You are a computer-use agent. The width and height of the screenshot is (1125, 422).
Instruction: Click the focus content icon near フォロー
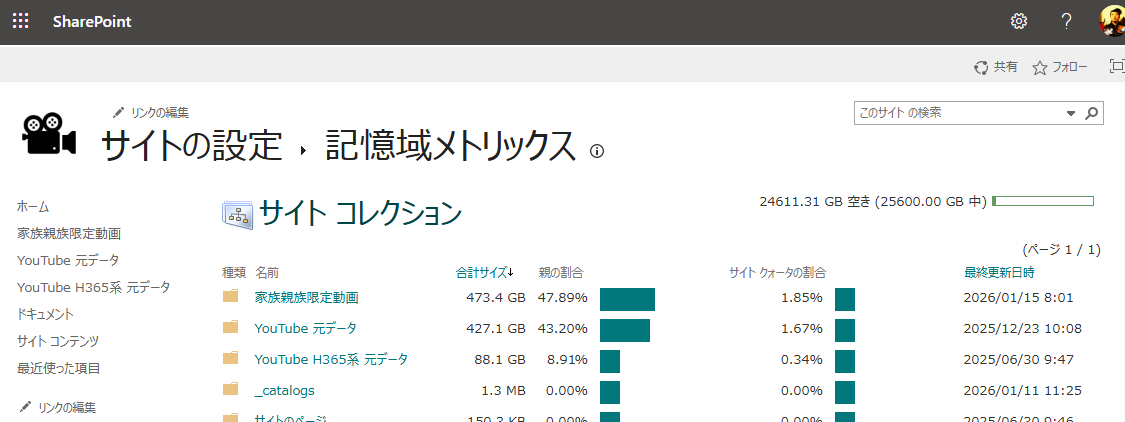(1117, 67)
